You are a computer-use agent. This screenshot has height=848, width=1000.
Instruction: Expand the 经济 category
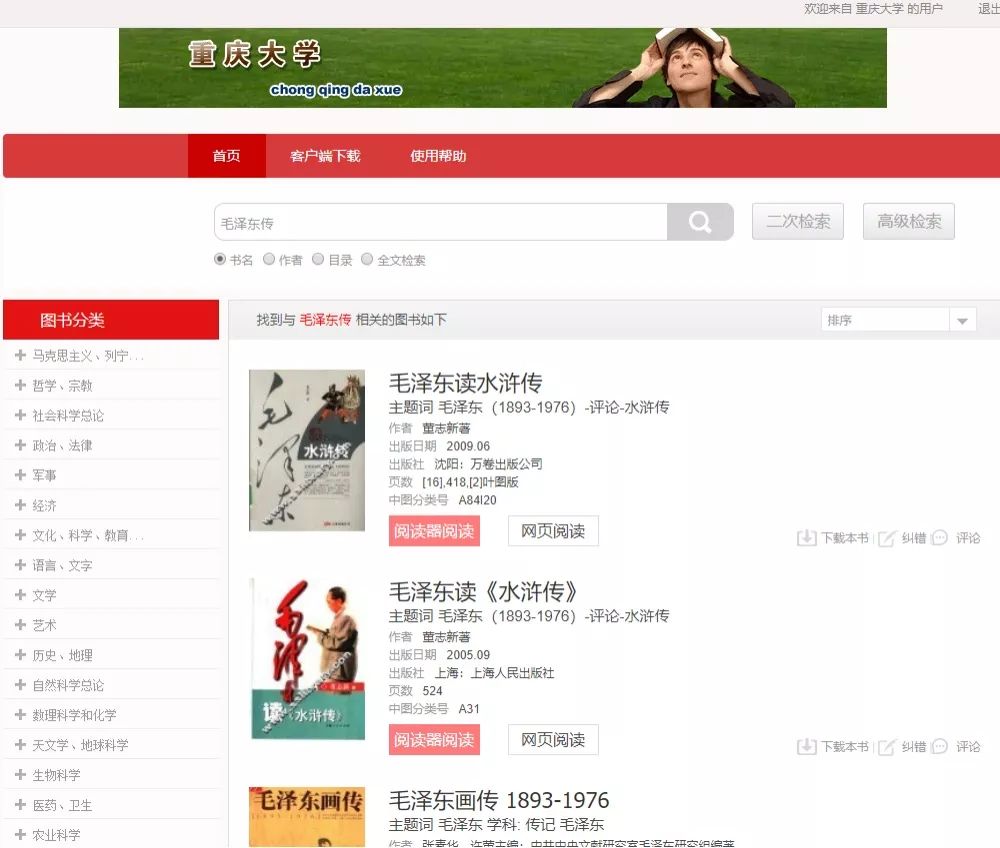click(x=20, y=505)
